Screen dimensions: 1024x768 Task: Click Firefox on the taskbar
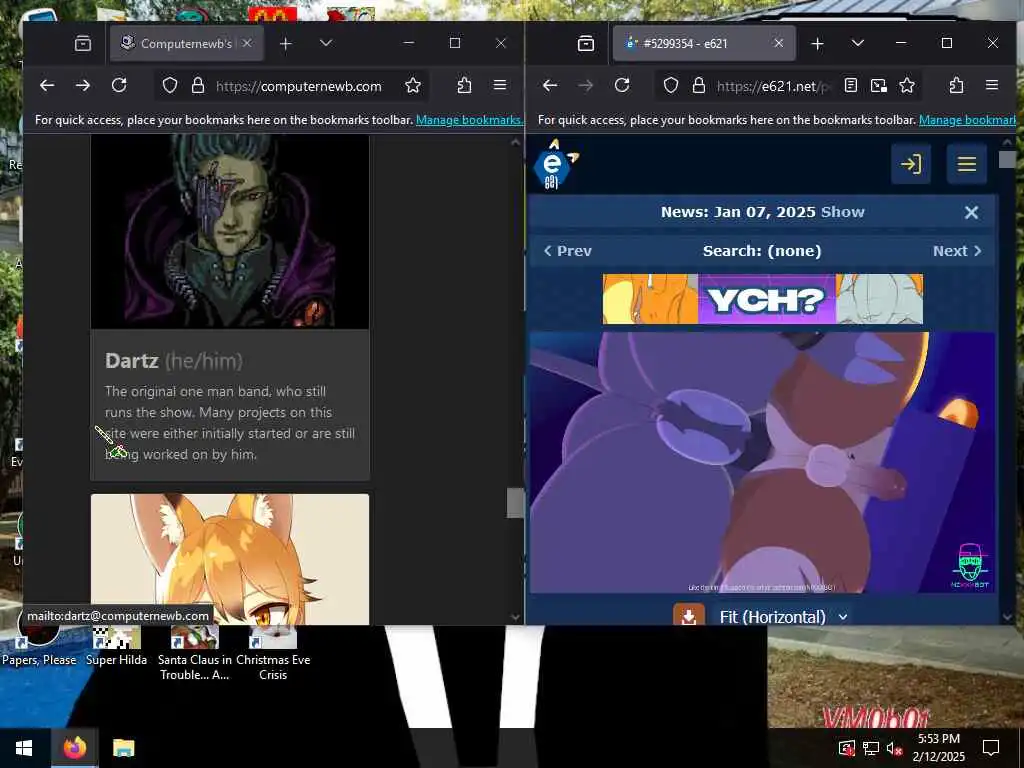point(74,748)
